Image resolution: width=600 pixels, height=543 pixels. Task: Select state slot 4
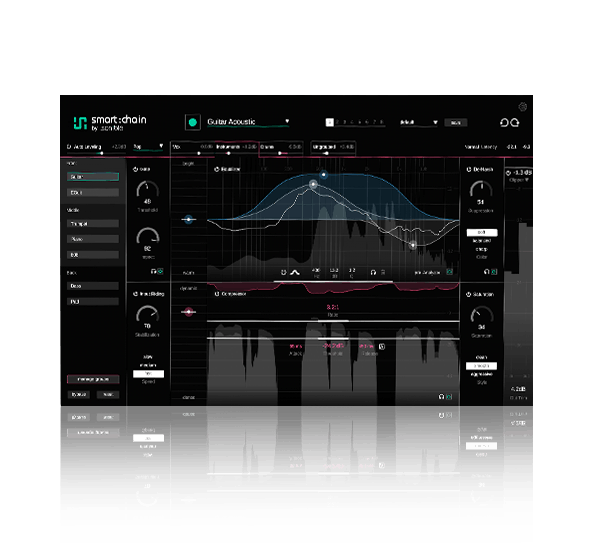[x=352, y=122]
